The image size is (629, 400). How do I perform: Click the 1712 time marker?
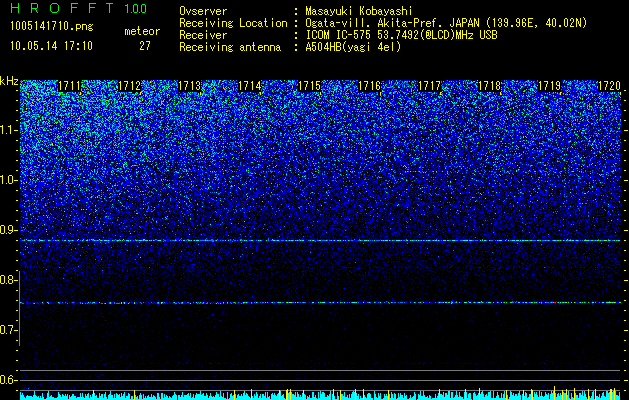point(130,86)
